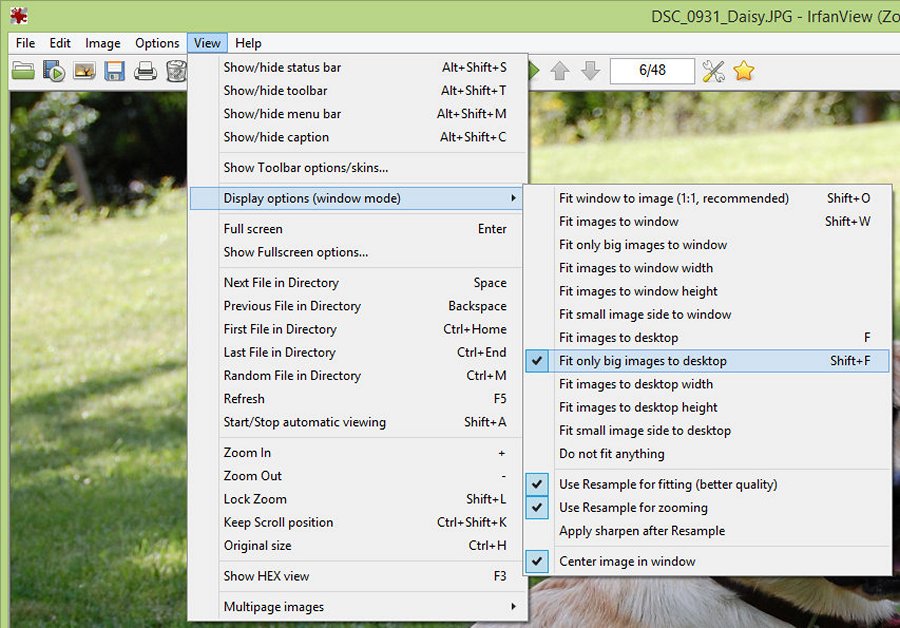Choose Show/hide toolbar

click(356, 91)
